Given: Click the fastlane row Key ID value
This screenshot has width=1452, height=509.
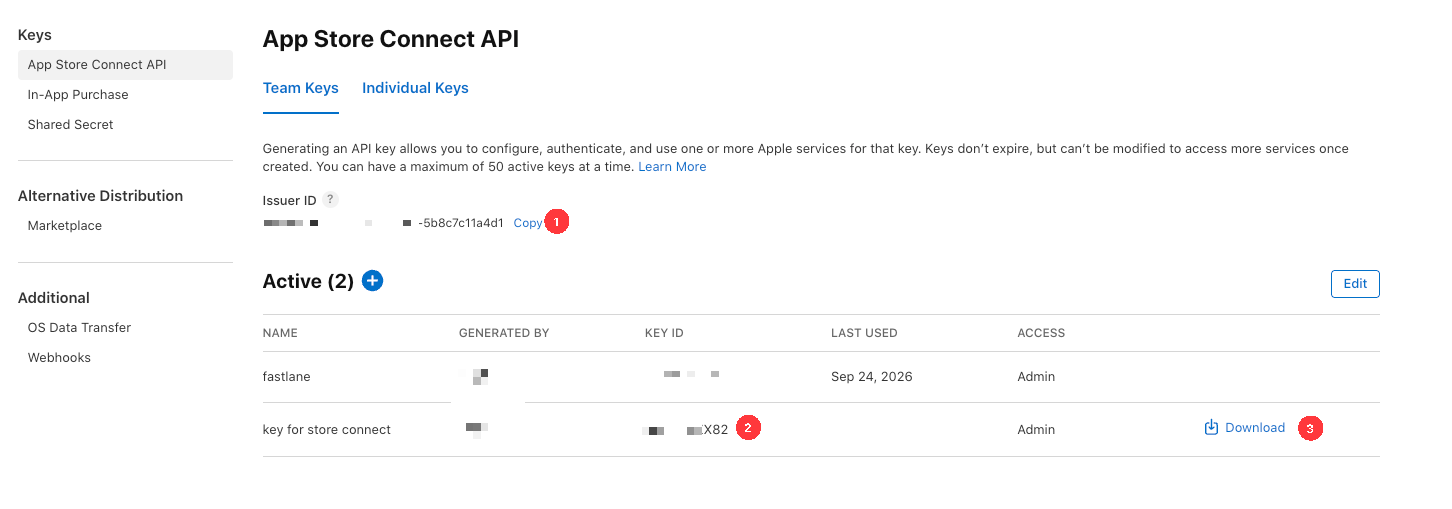Looking at the screenshot, I should (691, 374).
